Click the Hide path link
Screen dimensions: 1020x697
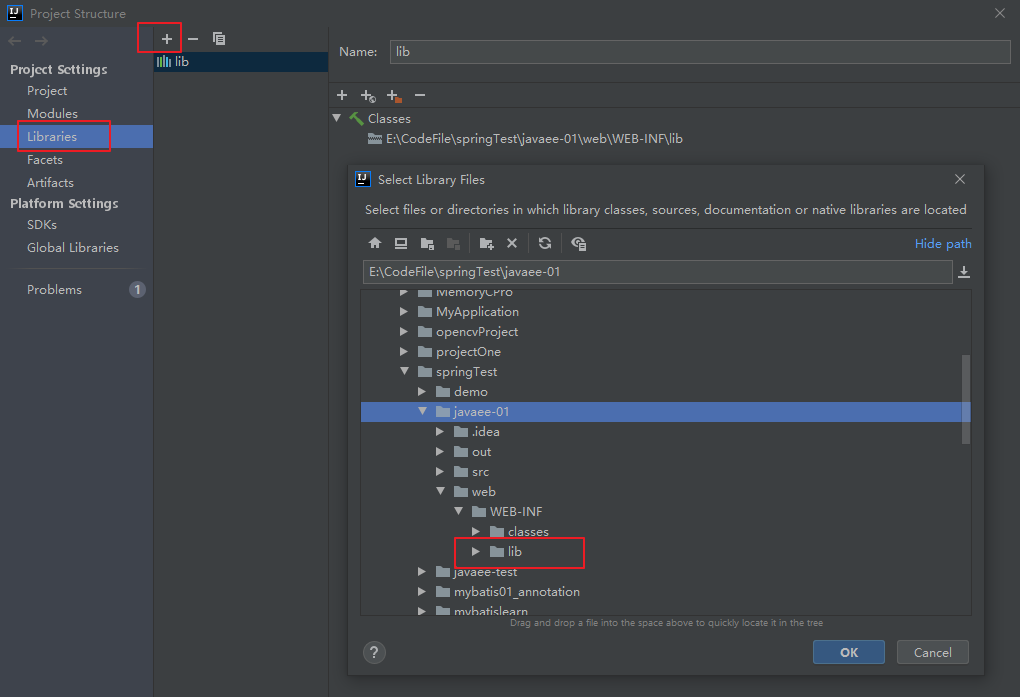pos(943,244)
